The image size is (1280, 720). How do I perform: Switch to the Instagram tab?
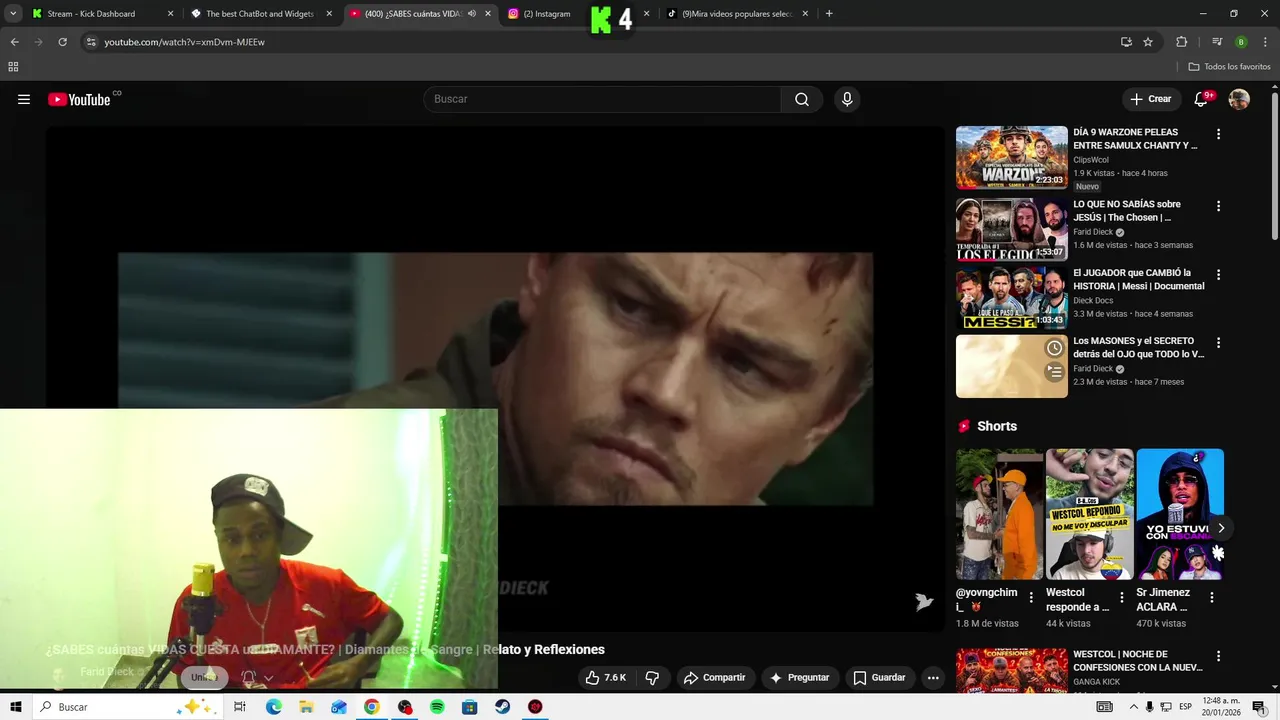546,14
